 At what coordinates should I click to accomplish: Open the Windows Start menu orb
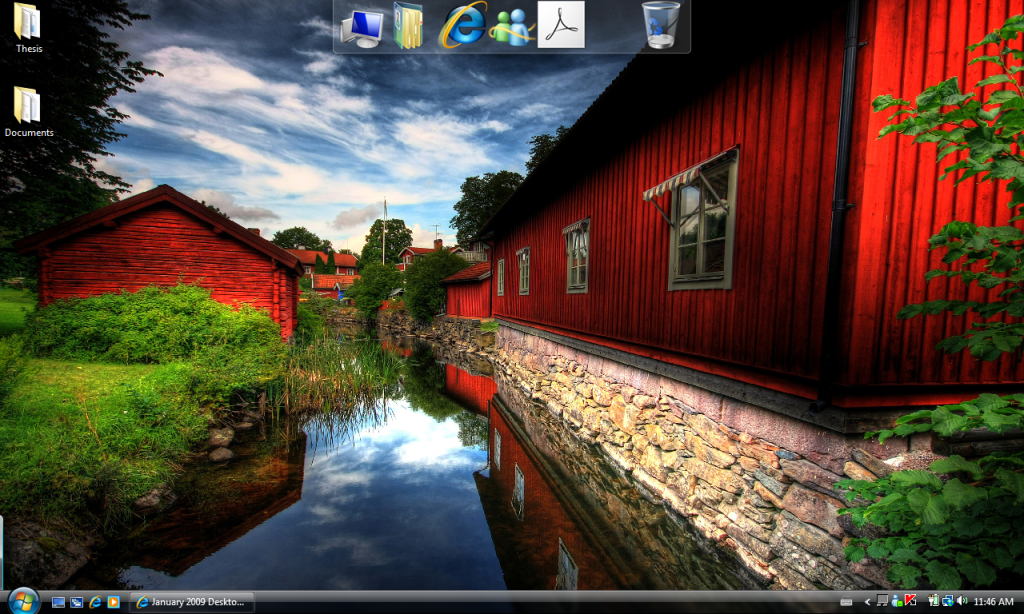[24, 601]
